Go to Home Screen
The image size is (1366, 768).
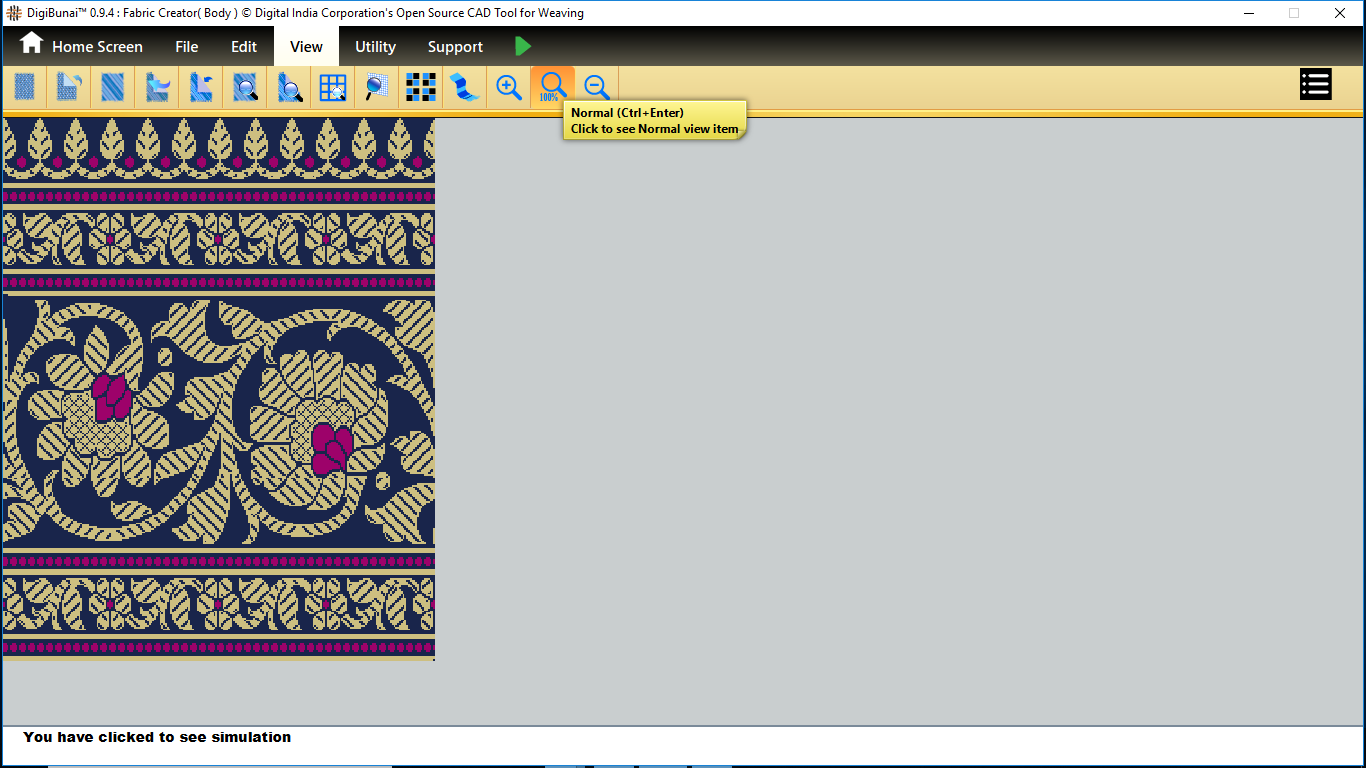[82, 47]
